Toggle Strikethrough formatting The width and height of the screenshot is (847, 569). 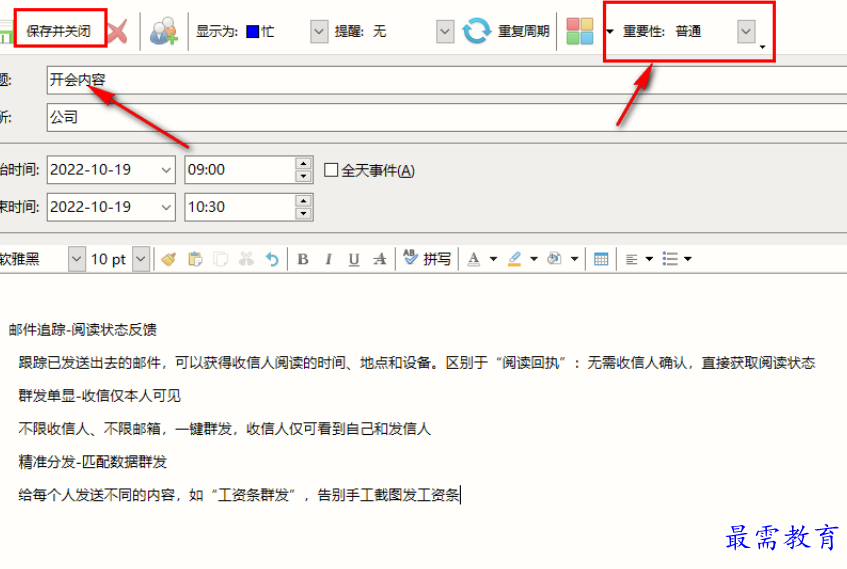point(380,259)
